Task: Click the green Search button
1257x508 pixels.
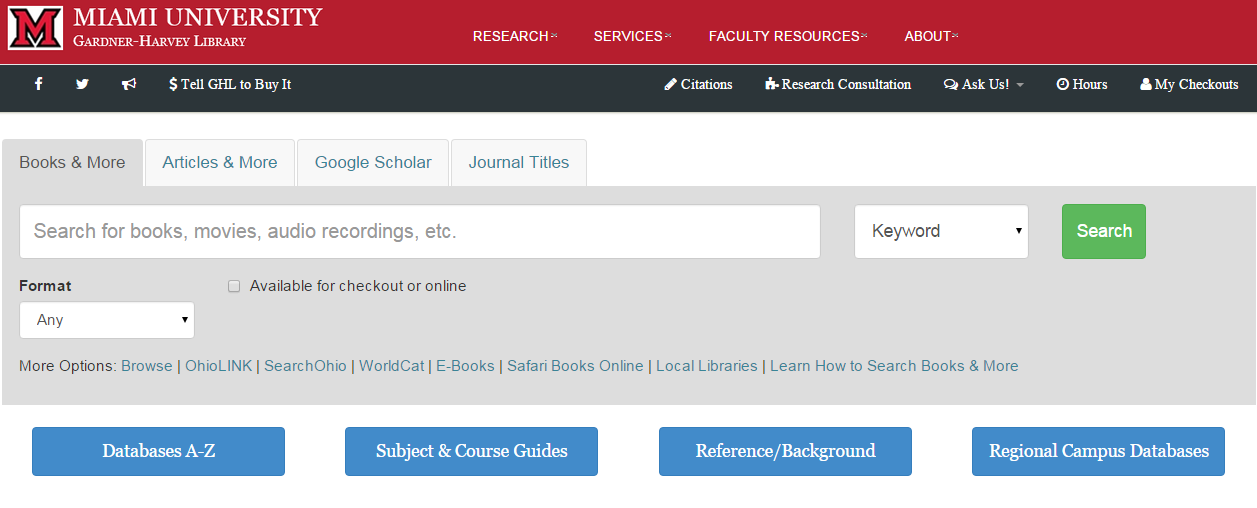Action: pos(1104,231)
